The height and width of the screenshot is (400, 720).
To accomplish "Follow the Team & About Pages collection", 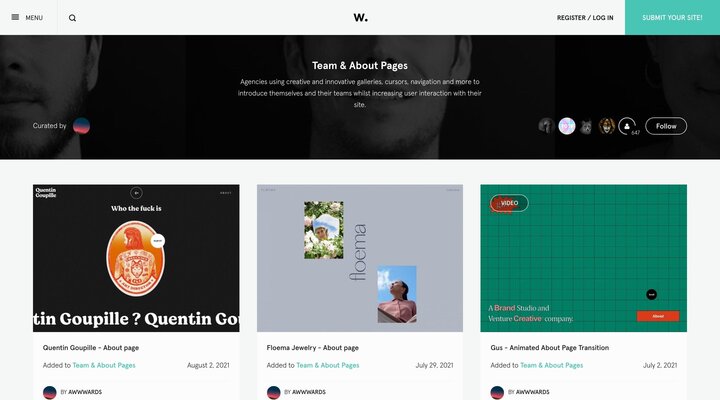I will (666, 126).
